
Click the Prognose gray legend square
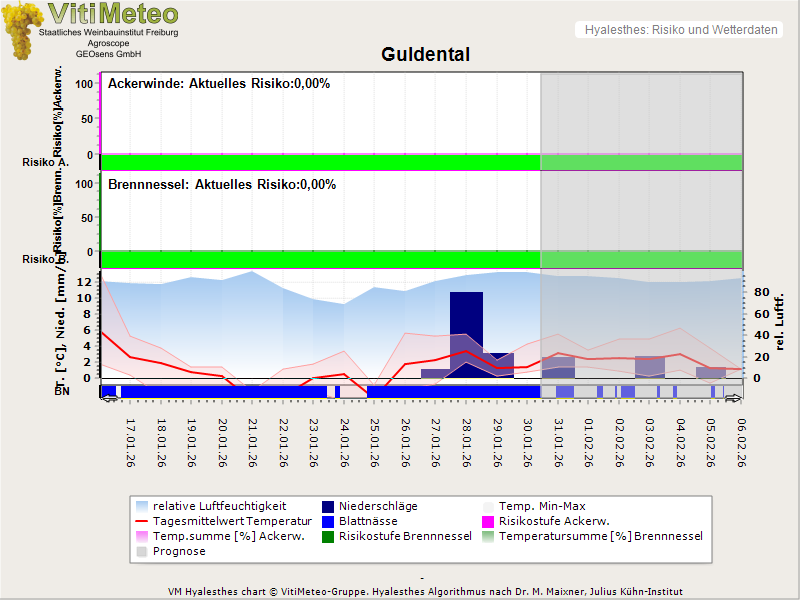coord(143,551)
